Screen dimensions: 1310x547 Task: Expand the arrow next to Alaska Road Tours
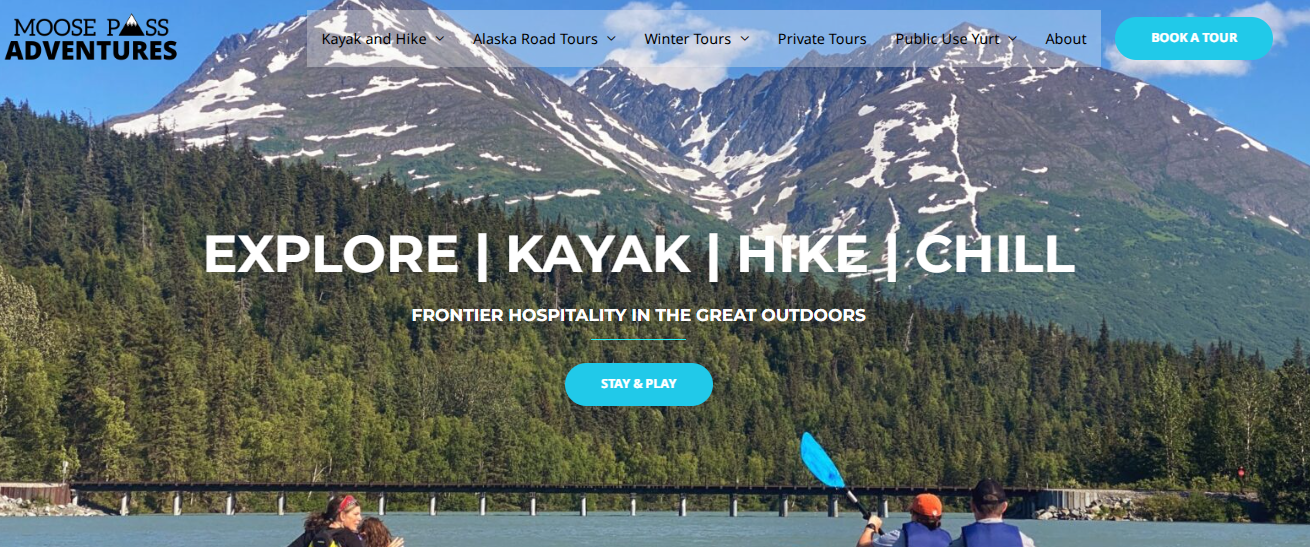(611, 39)
